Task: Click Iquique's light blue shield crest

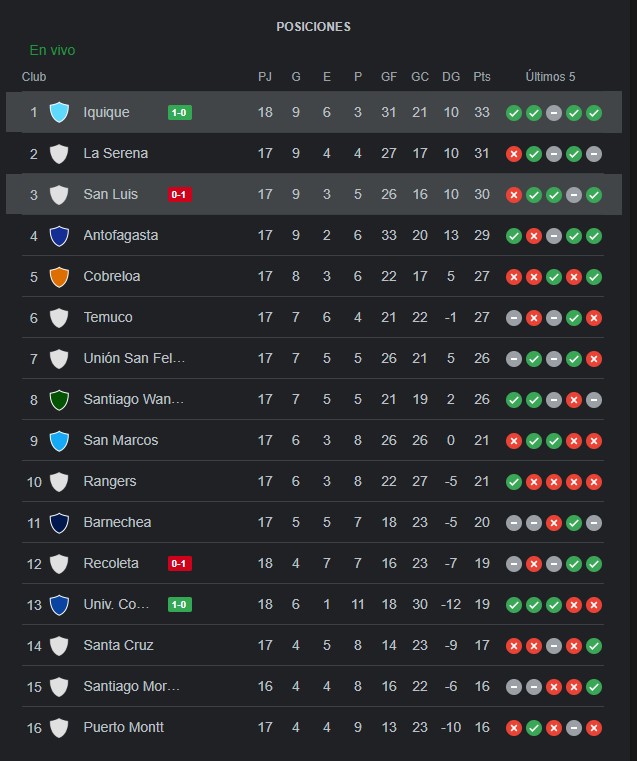Action: click(x=59, y=112)
